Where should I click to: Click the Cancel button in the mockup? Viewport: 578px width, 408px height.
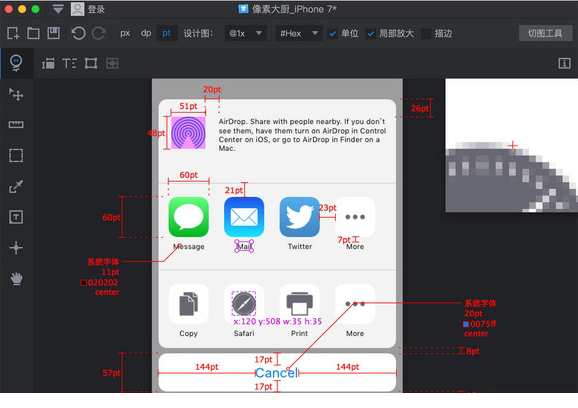(277, 373)
